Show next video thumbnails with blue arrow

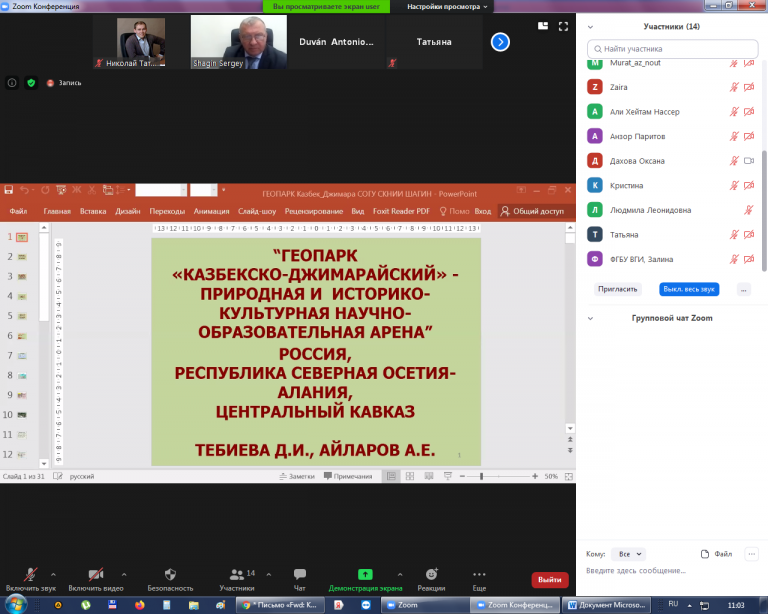tap(500, 42)
